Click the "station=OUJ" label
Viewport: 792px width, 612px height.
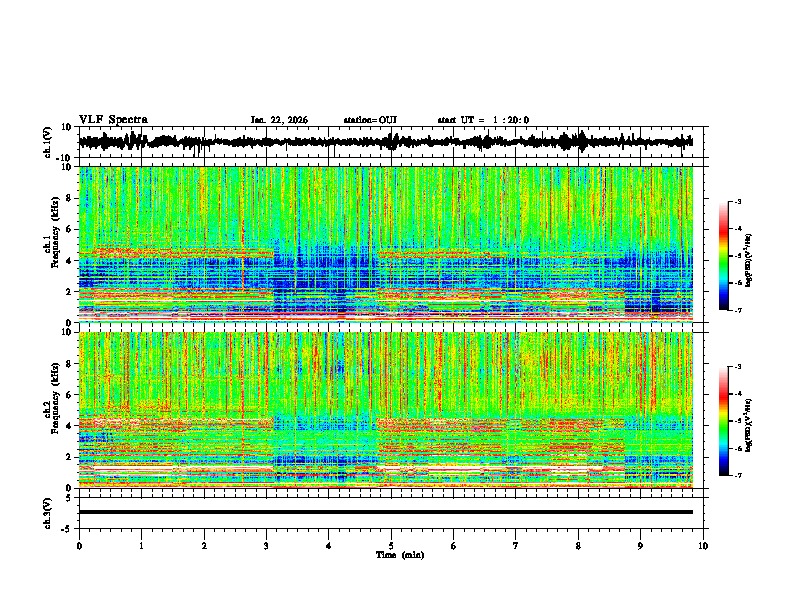(370, 120)
